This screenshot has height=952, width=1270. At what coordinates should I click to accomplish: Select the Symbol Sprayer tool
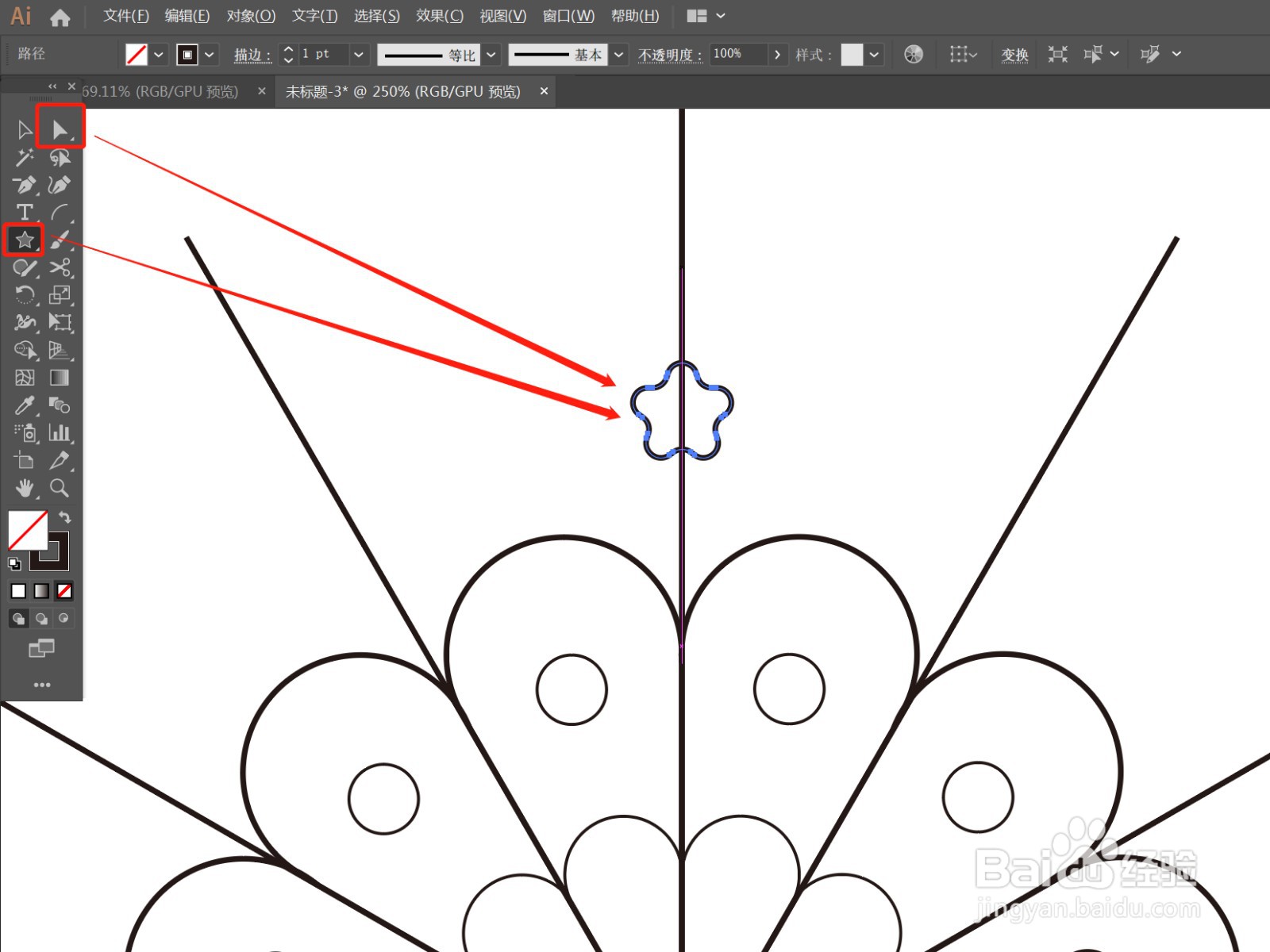[x=25, y=432]
